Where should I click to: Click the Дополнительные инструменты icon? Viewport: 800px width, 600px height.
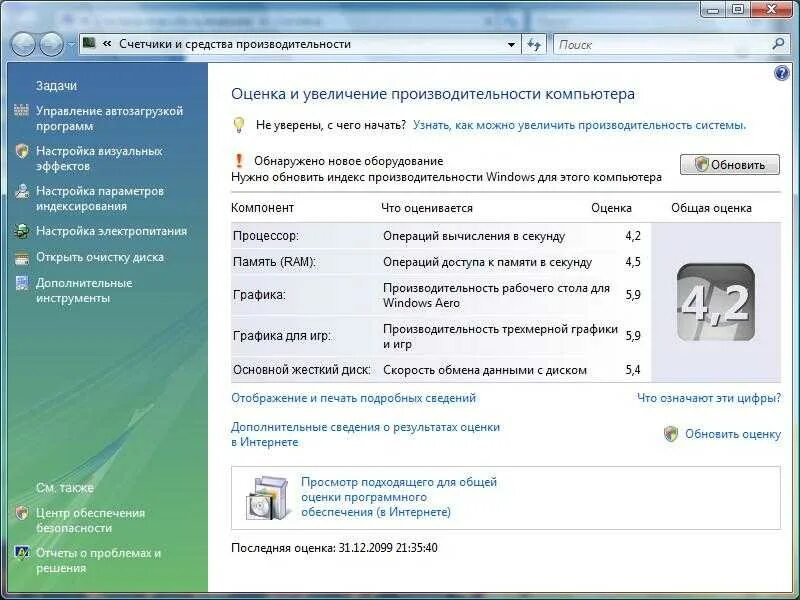click(x=21, y=283)
